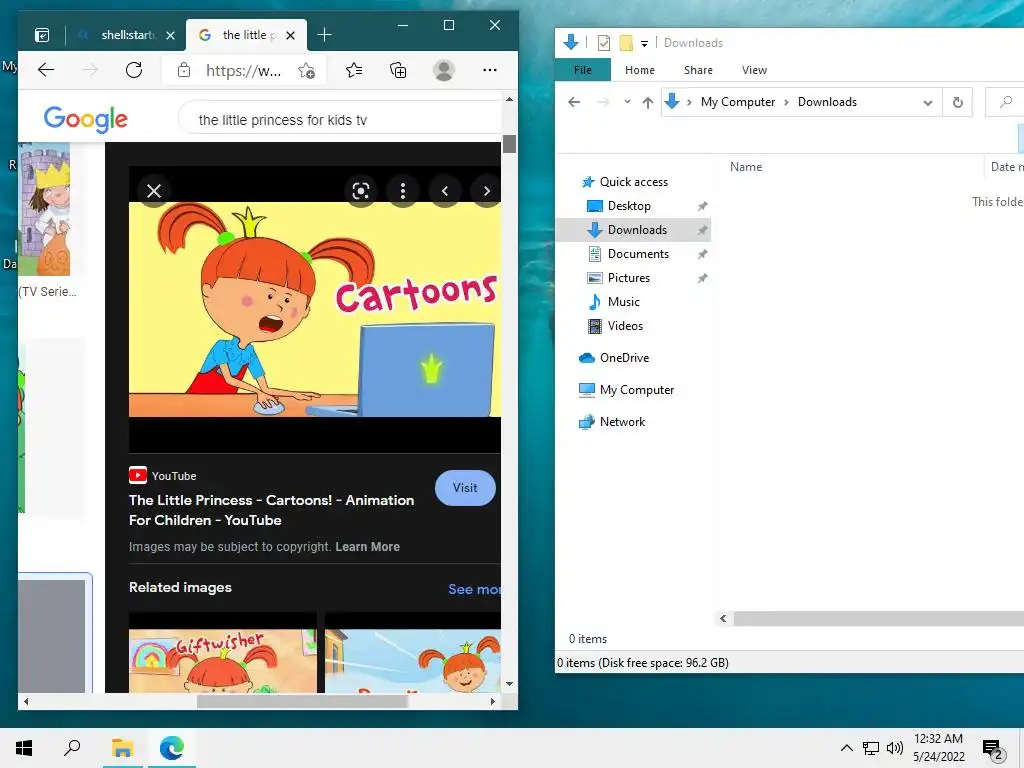This screenshot has height=768, width=1024.
Task: Refresh the Downloads folder
Action: (x=957, y=103)
